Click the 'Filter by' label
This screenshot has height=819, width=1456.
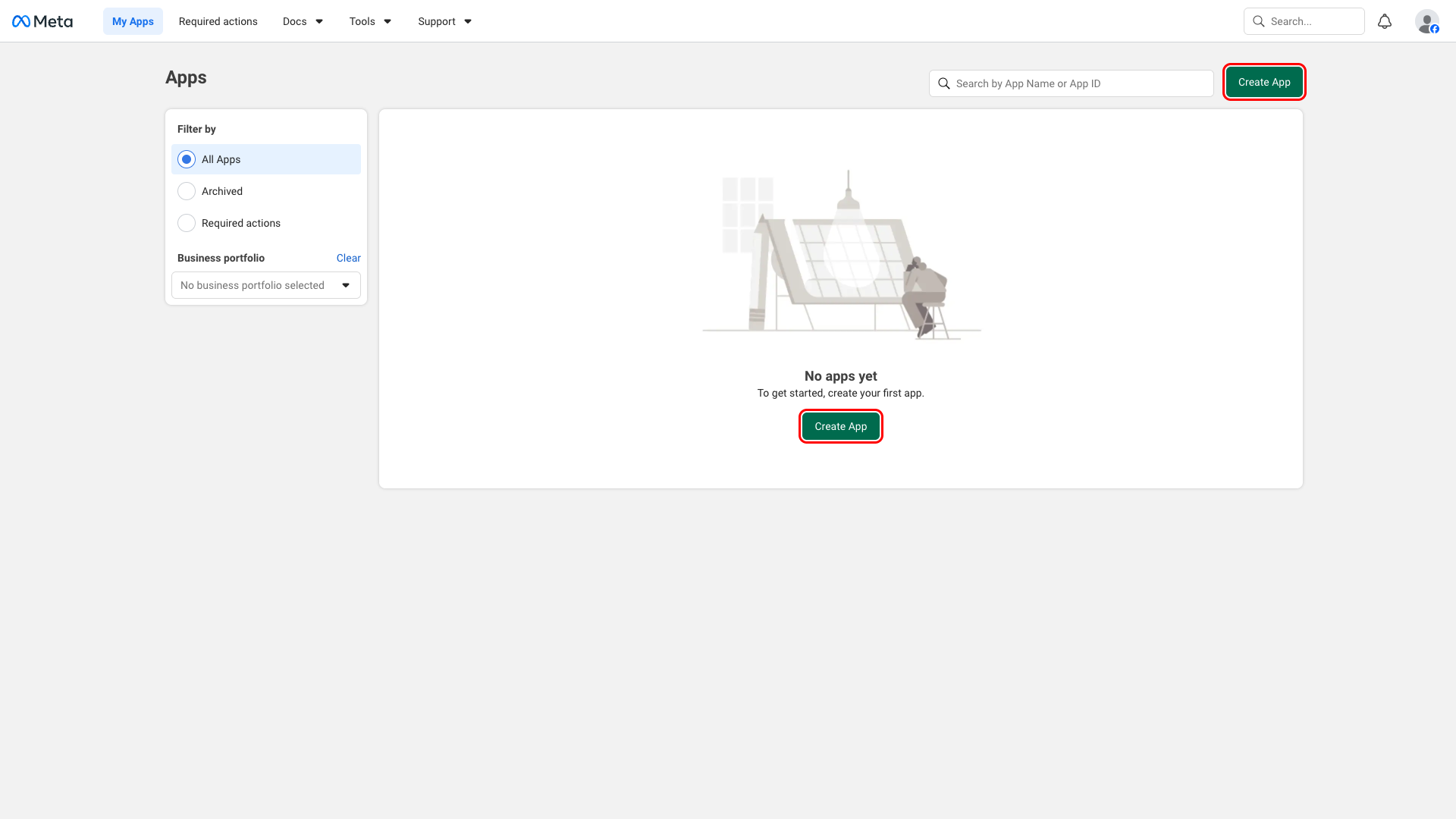pos(196,129)
